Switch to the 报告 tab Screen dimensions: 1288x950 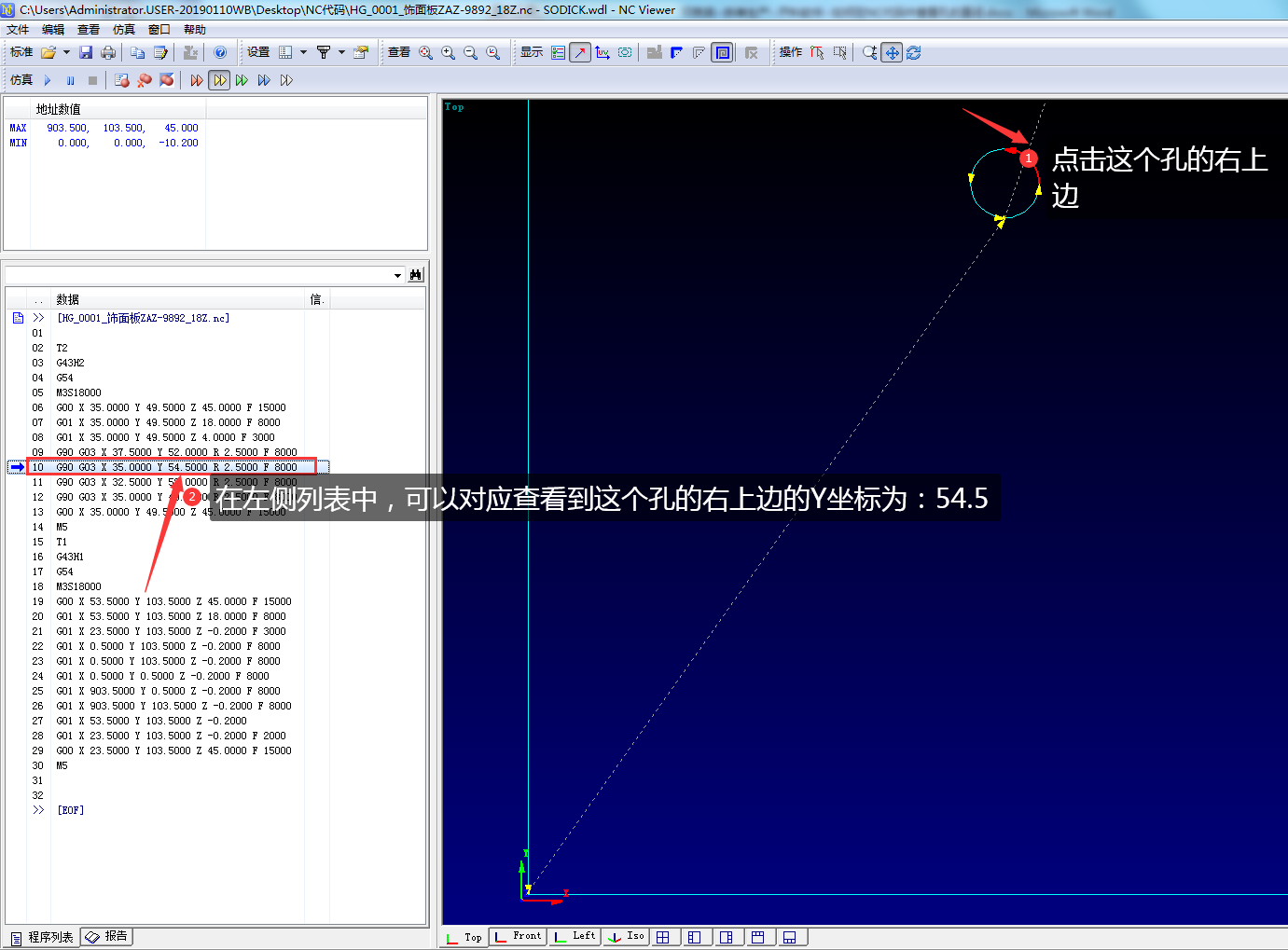(107, 936)
